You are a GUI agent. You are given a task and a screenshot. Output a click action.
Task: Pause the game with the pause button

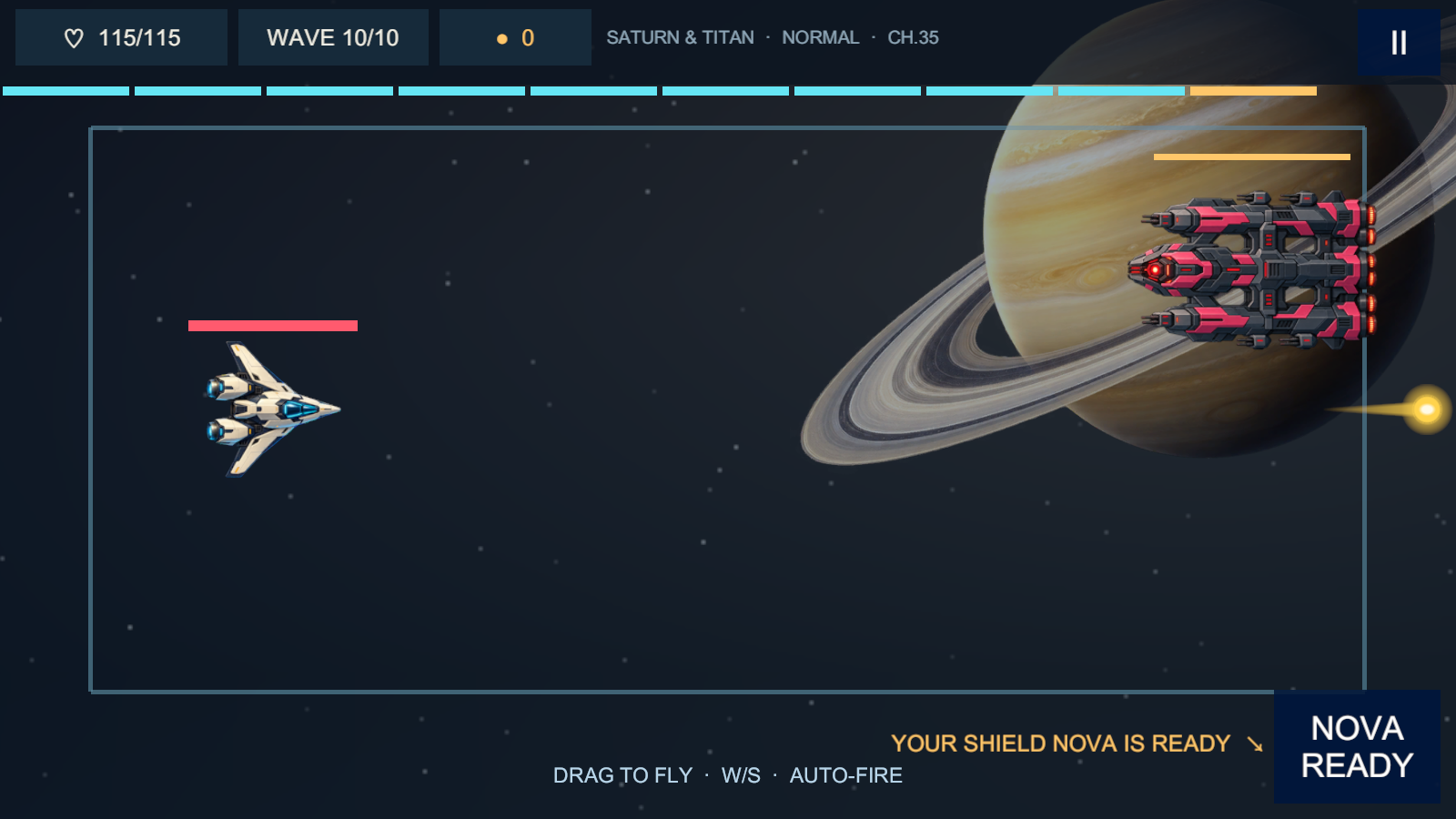pyautogui.click(x=1399, y=43)
